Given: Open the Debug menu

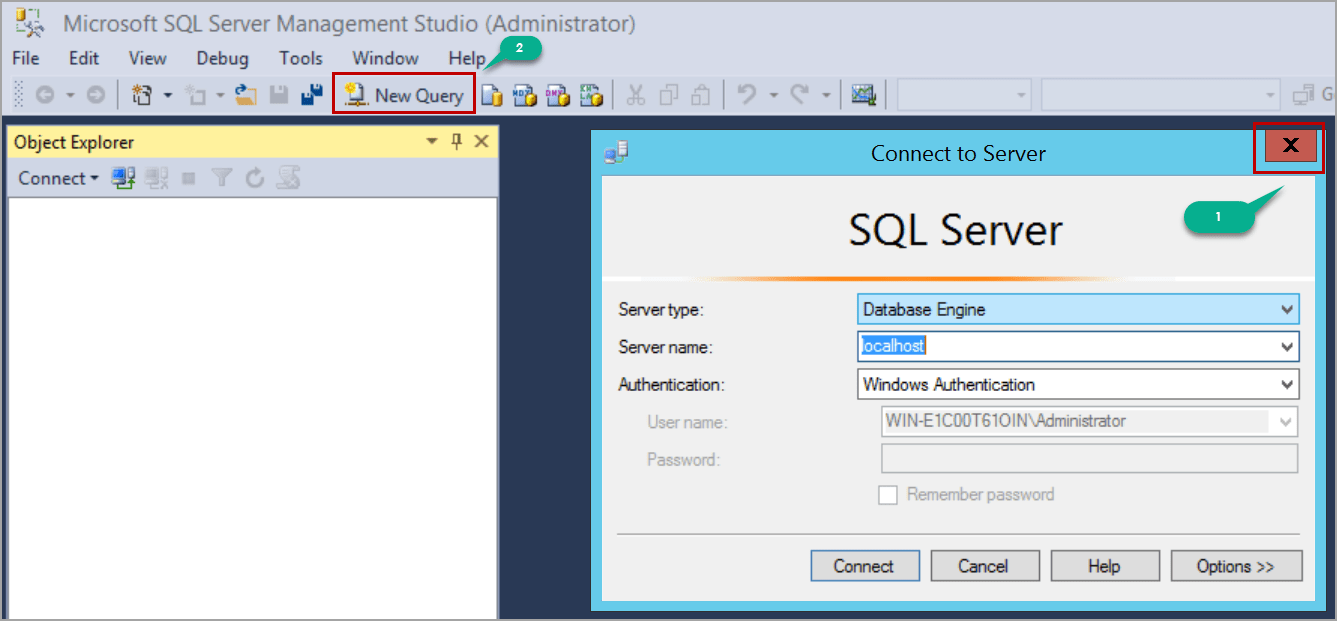Looking at the screenshot, I should click(221, 58).
